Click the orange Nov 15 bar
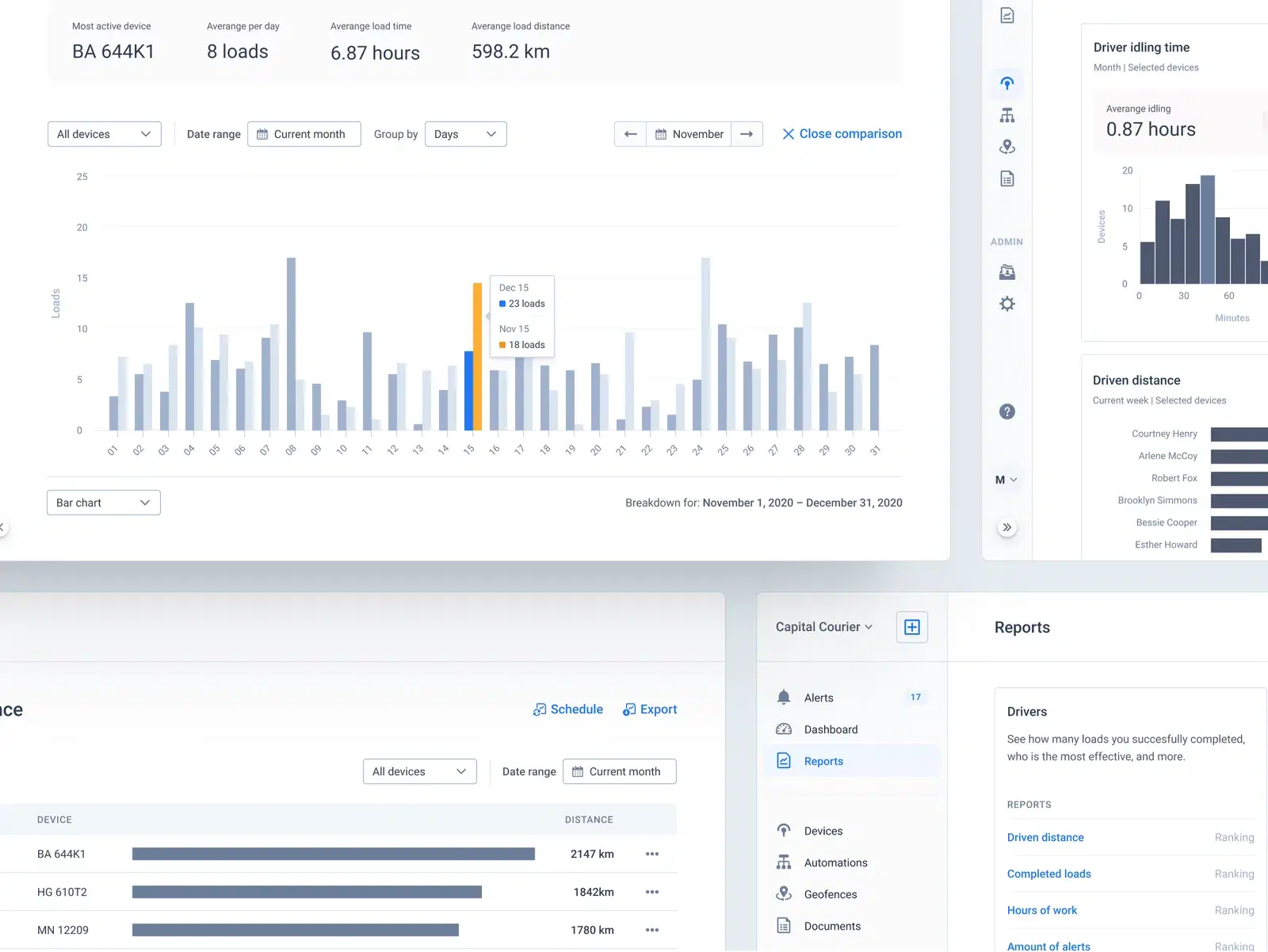Image resolution: width=1268 pixels, height=952 pixels. coord(478,357)
